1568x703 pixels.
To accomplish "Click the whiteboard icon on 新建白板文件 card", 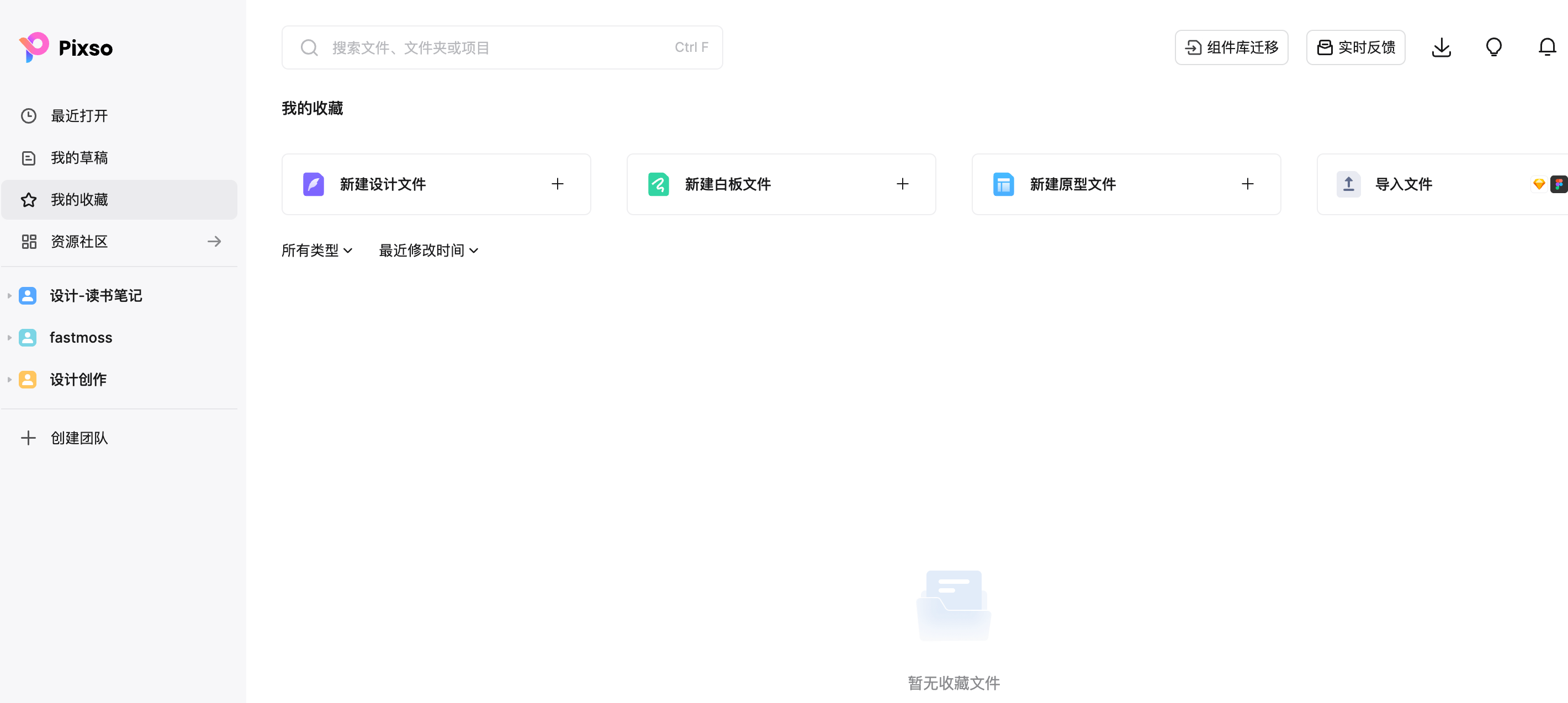I will [x=658, y=184].
